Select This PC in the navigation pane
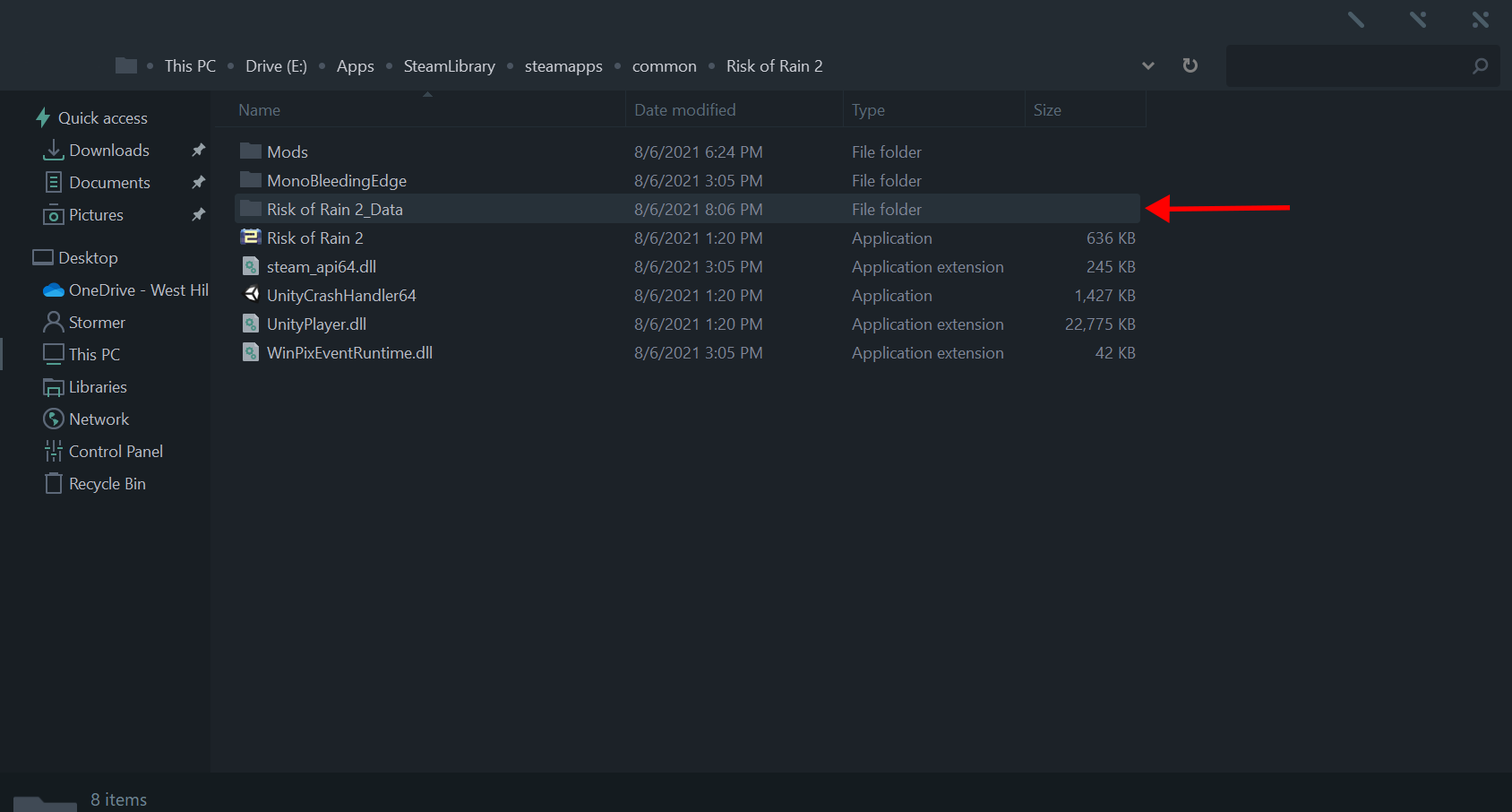The width and height of the screenshot is (1512, 812). [94, 355]
